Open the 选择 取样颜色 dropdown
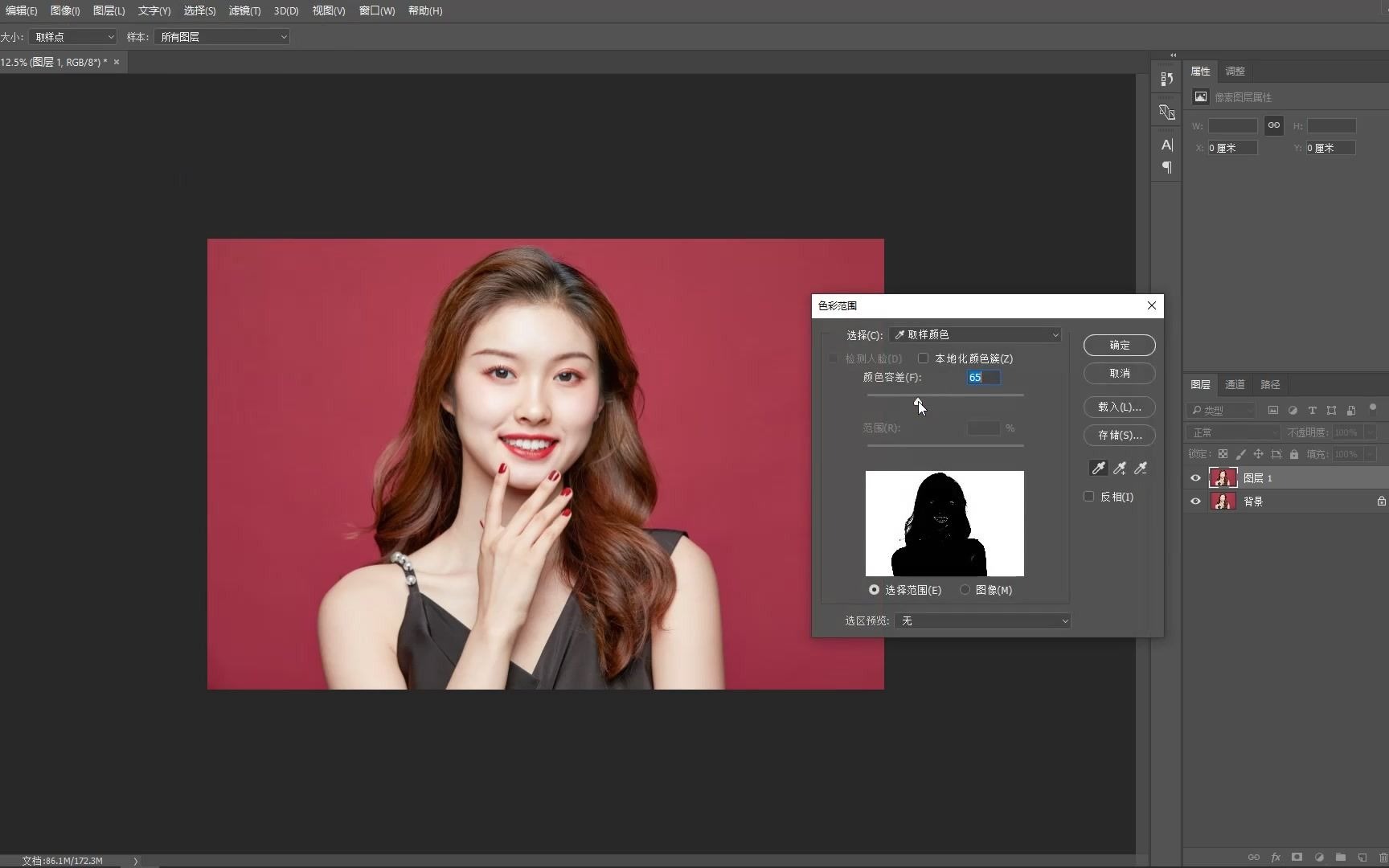1389x868 pixels. point(976,335)
